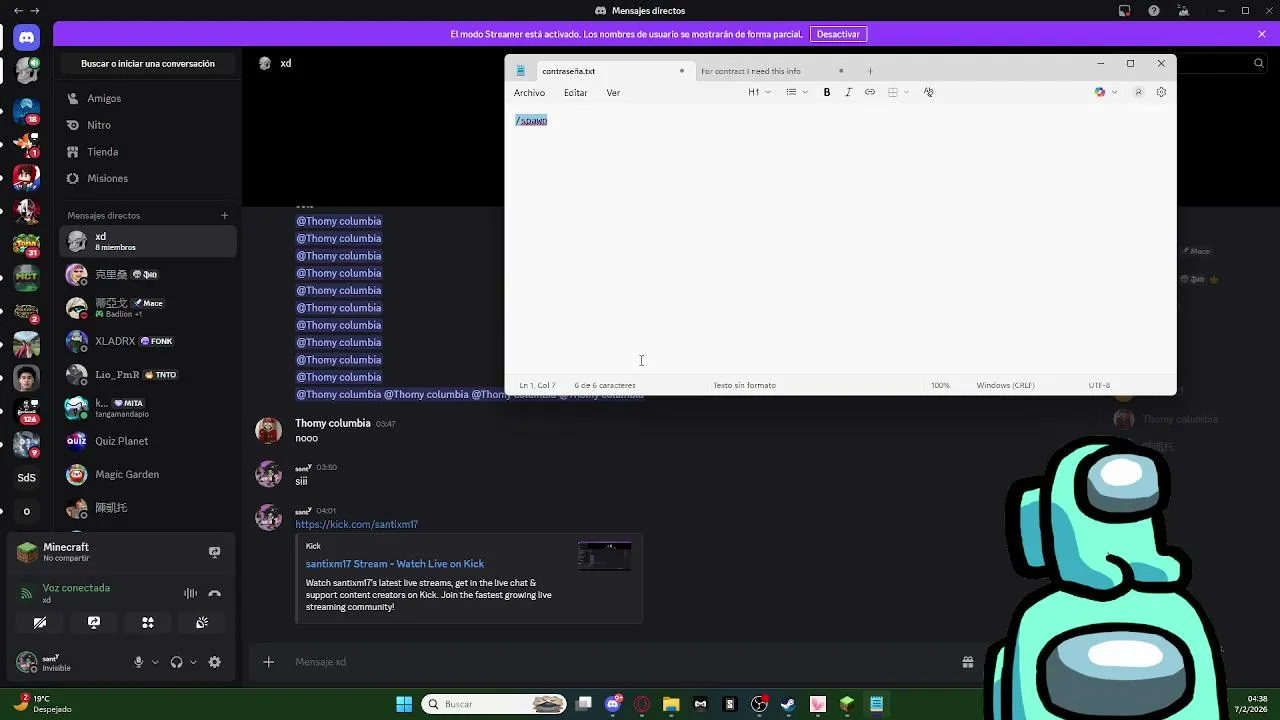This screenshot has width=1280, height=720.
Task: Open the gift icon in message bar
Action: (x=968, y=662)
